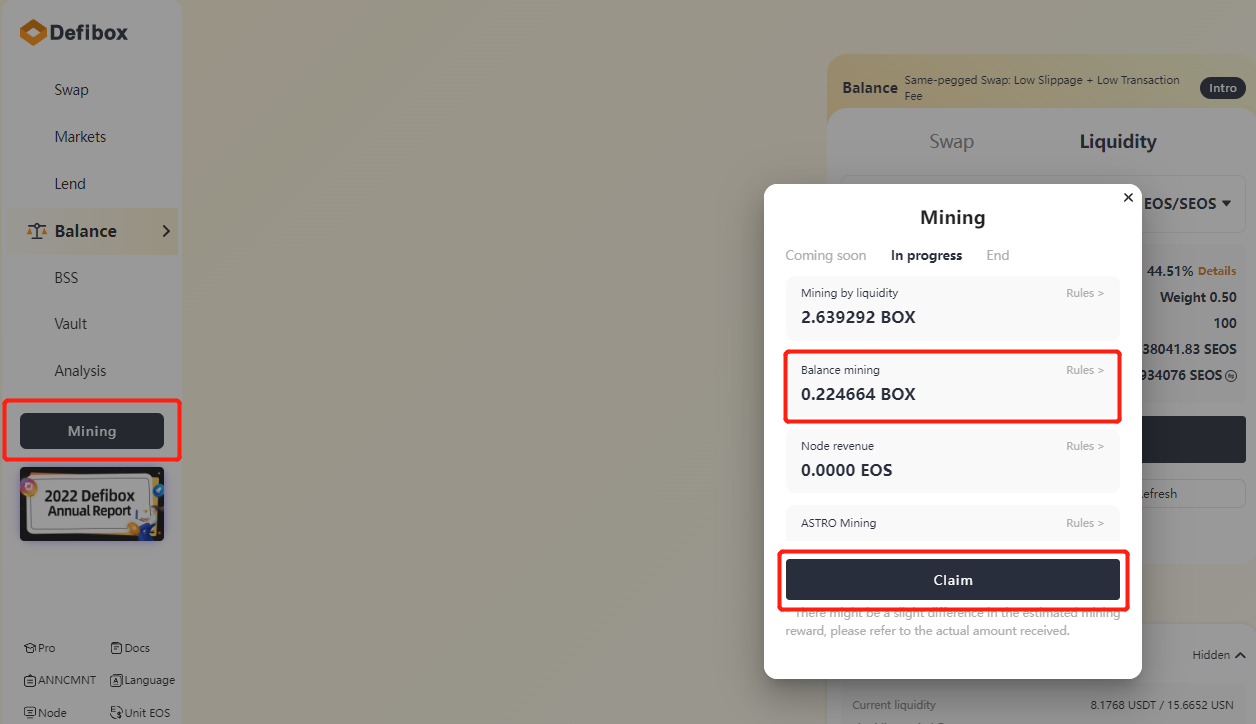The width and height of the screenshot is (1256, 724).
Task: Open the 2022 Defibox Annual Report banner
Action: click(91, 504)
